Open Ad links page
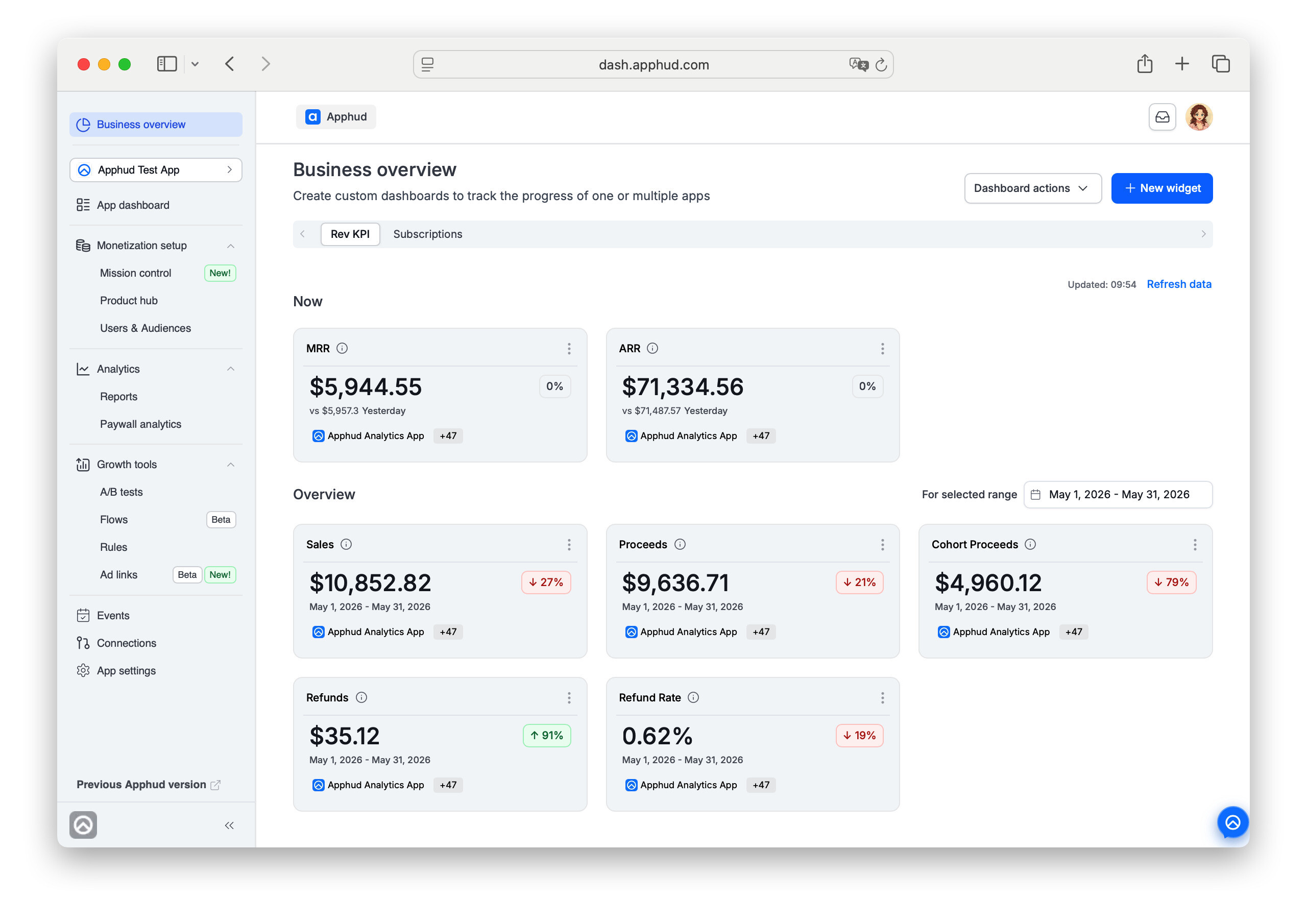 click(118, 575)
